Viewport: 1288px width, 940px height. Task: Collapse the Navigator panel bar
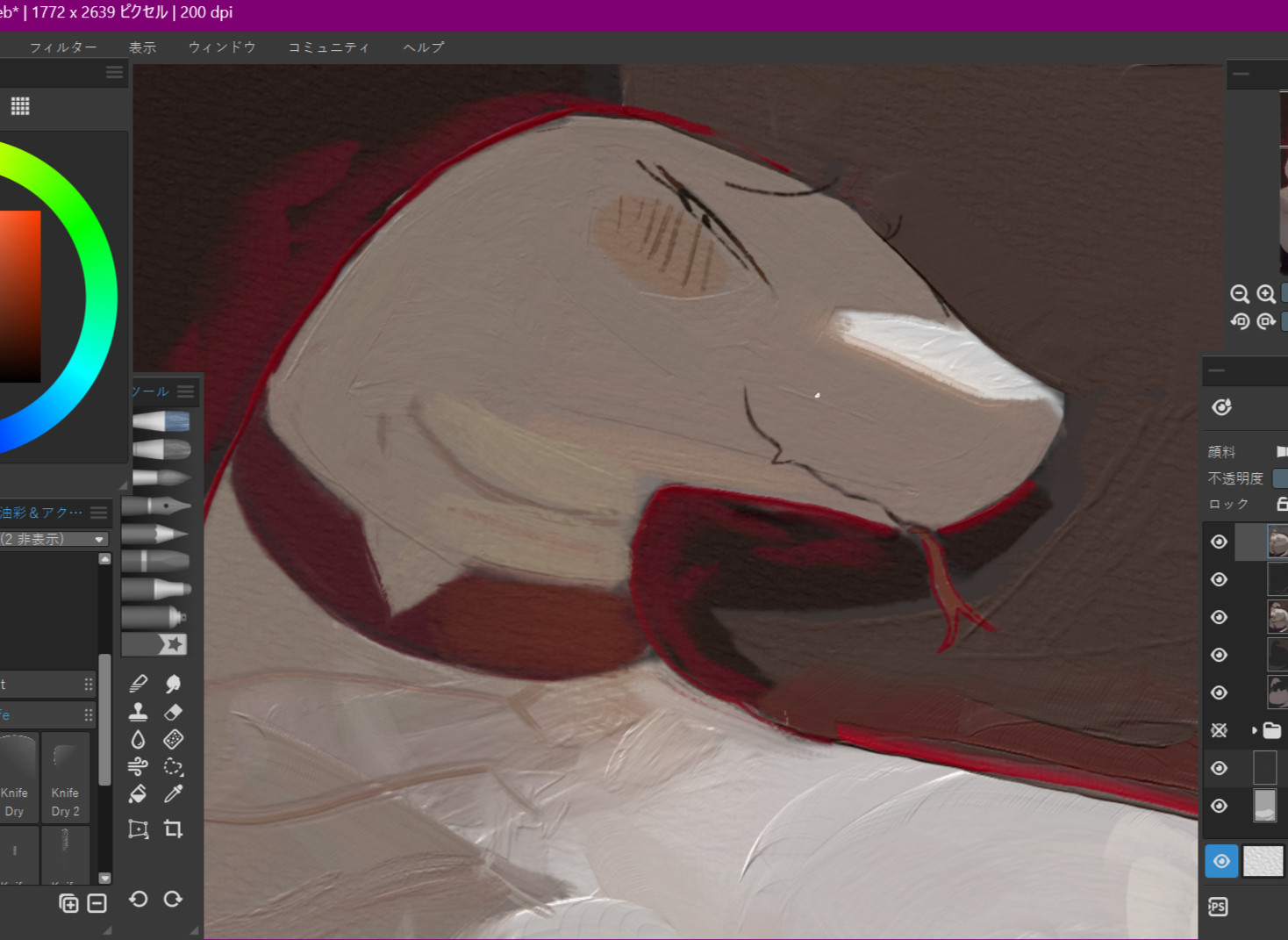click(x=1241, y=74)
